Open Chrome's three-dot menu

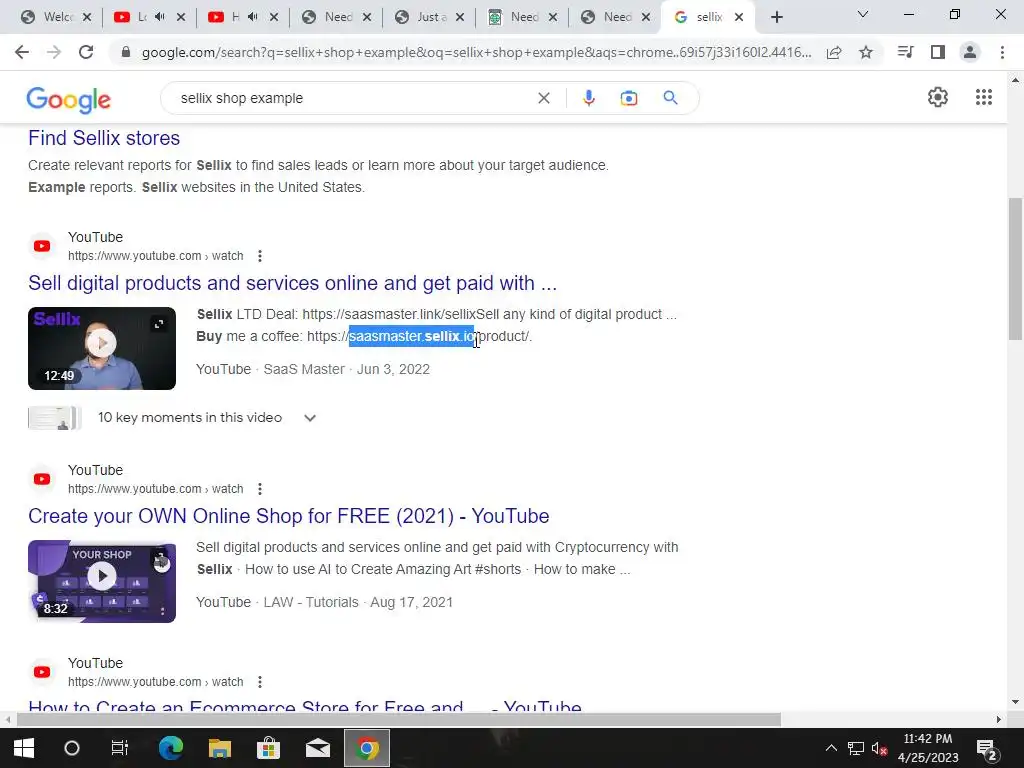click(x=1002, y=52)
